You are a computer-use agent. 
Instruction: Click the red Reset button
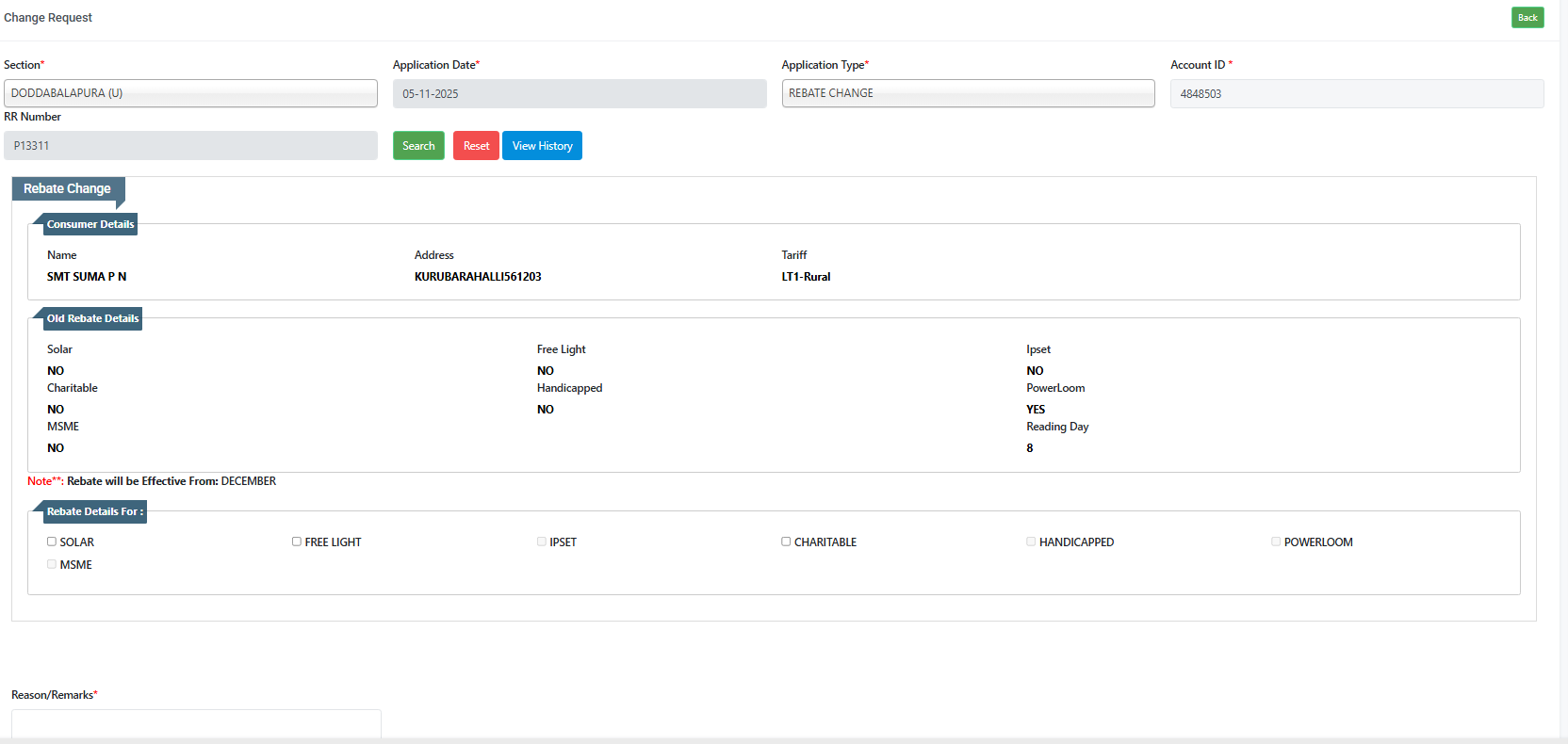[476, 146]
